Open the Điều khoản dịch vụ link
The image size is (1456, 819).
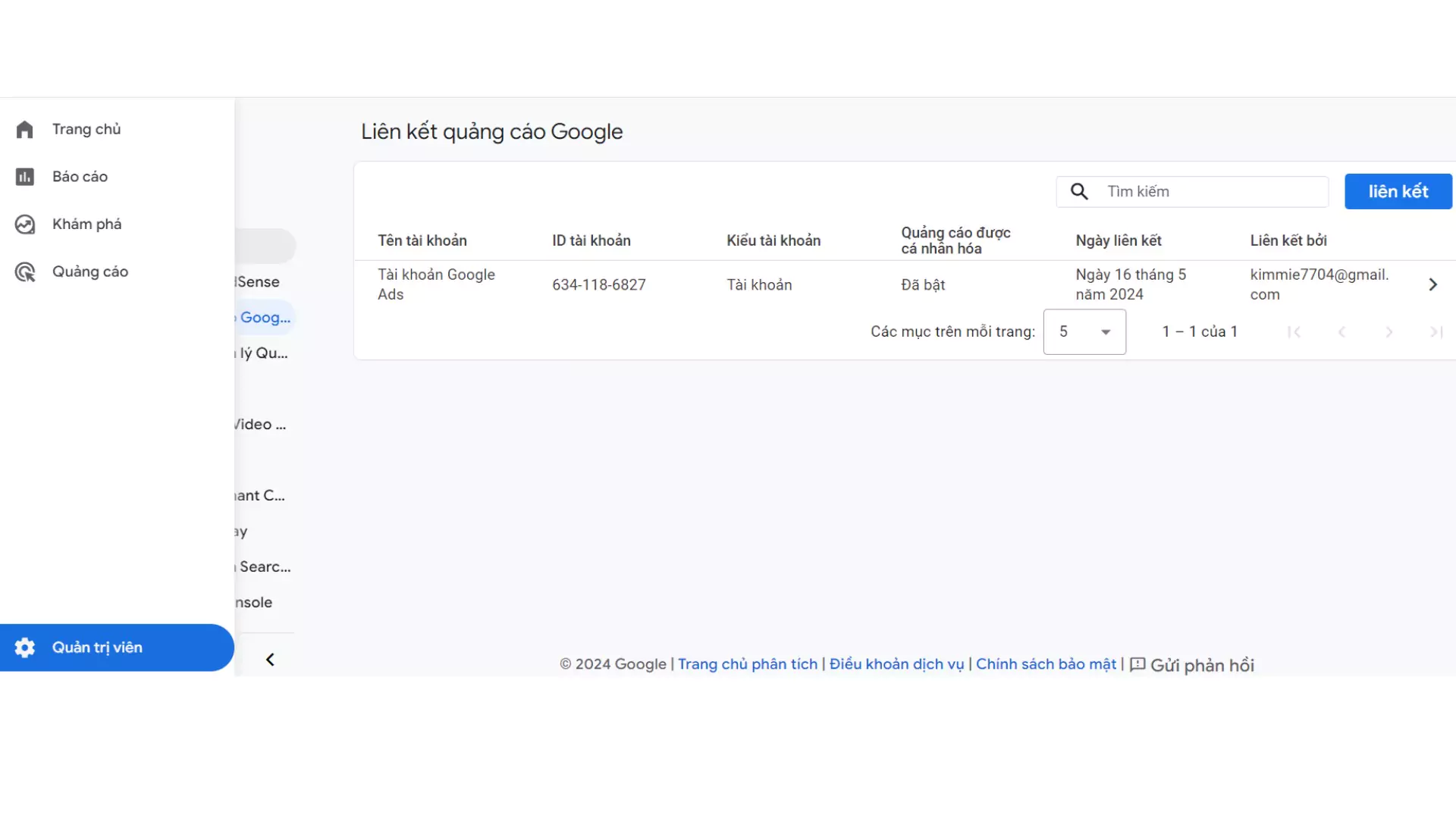(x=896, y=664)
